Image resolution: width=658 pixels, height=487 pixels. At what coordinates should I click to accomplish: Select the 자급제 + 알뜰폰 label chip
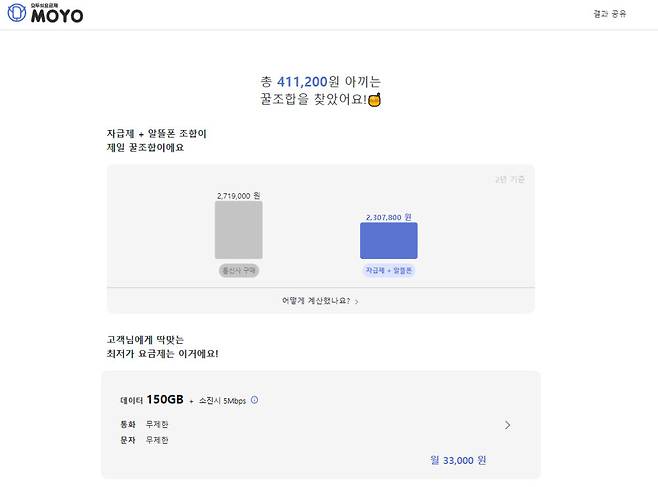(x=388, y=271)
